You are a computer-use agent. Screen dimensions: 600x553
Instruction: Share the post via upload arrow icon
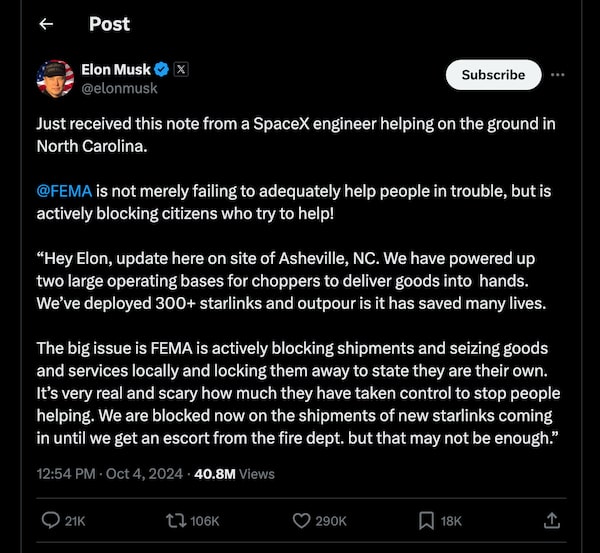(551, 520)
